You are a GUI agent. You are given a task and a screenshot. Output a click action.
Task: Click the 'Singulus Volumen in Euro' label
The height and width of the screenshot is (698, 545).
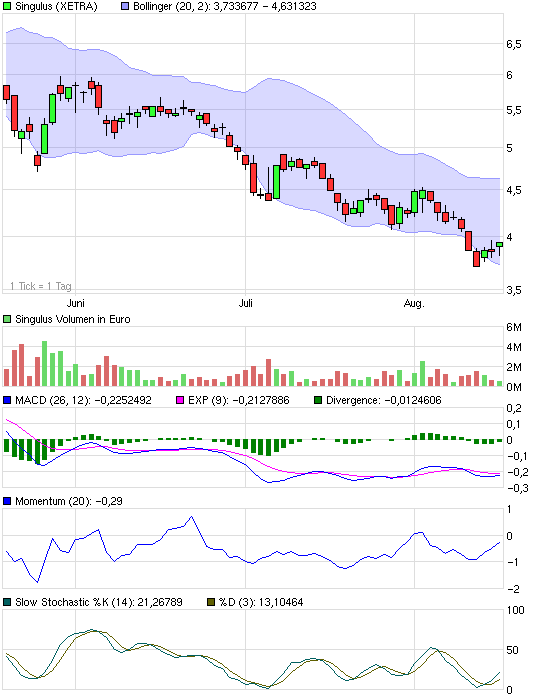pos(73,319)
